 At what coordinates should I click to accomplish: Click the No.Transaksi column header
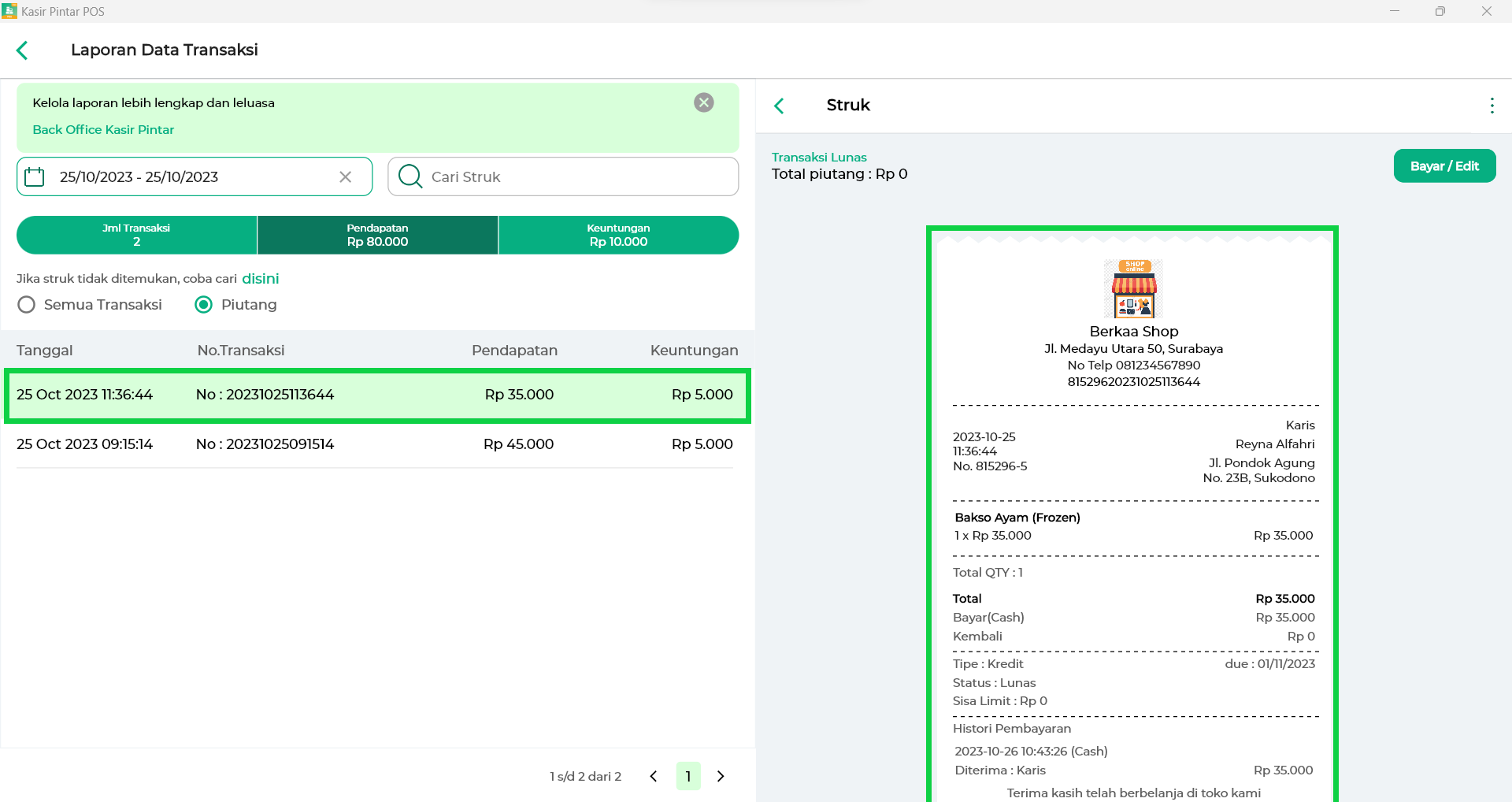point(241,351)
